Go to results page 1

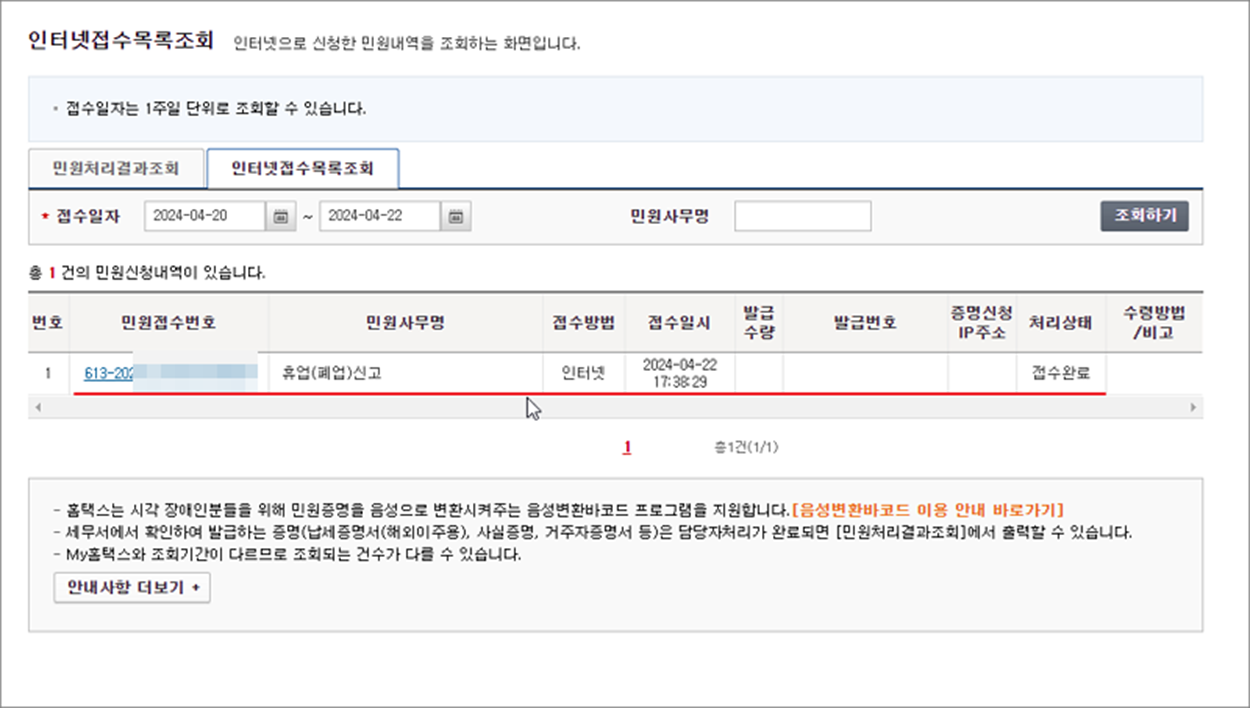(627, 447)
